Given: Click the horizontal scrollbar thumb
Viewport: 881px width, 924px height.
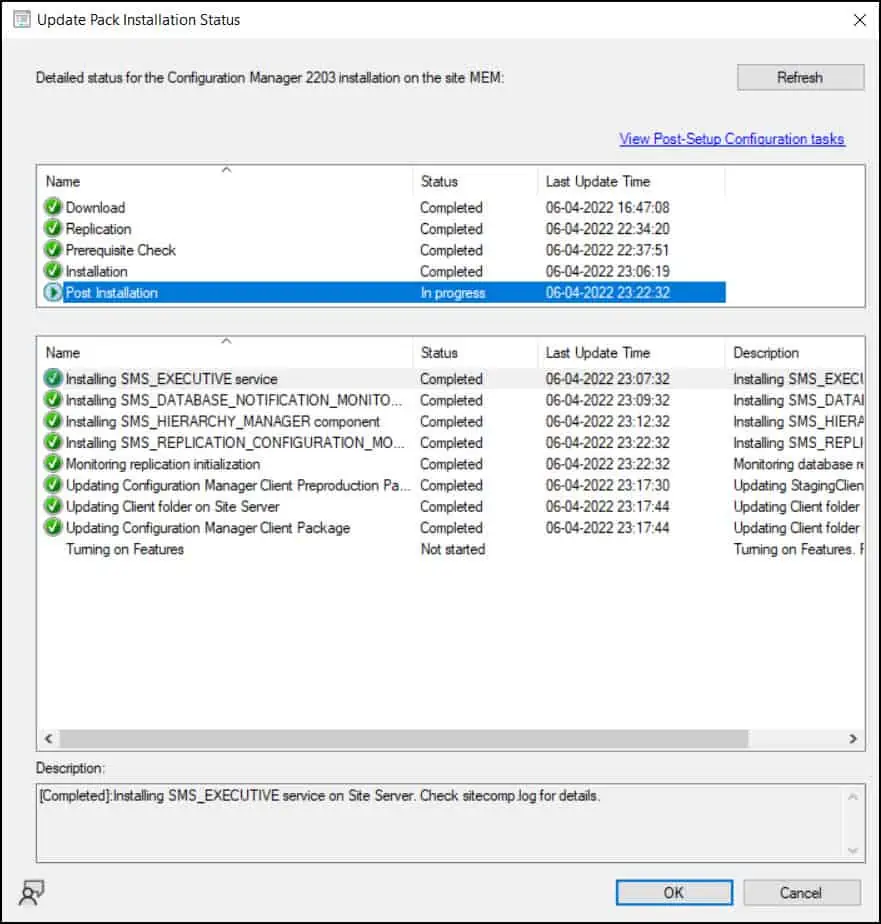Looking at the screenshot, I should click(404, 738).
